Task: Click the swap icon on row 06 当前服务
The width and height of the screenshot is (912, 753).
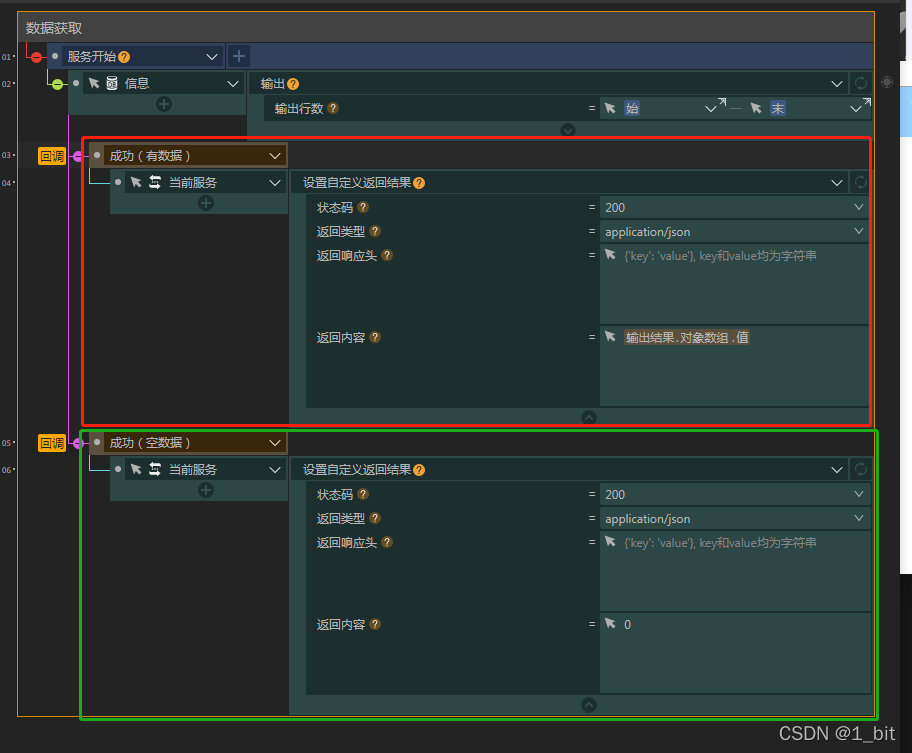Action: point(155,469)
